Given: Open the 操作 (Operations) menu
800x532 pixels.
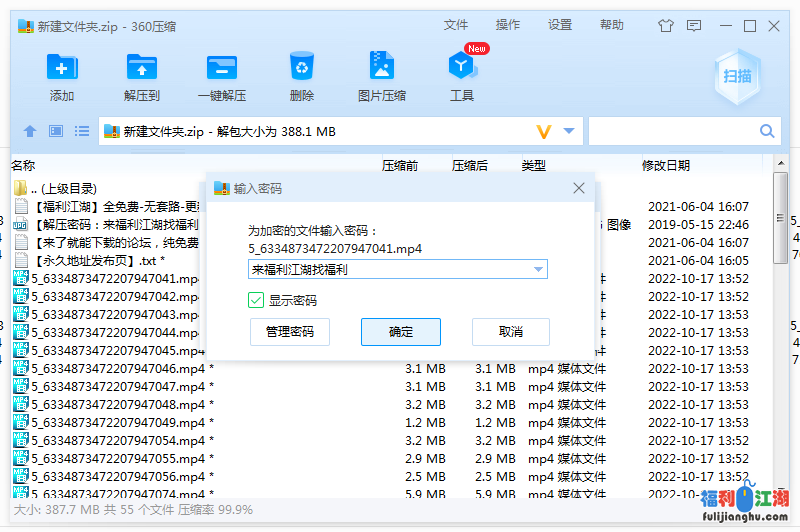Looking at the screenshot, I should [508, 25].
